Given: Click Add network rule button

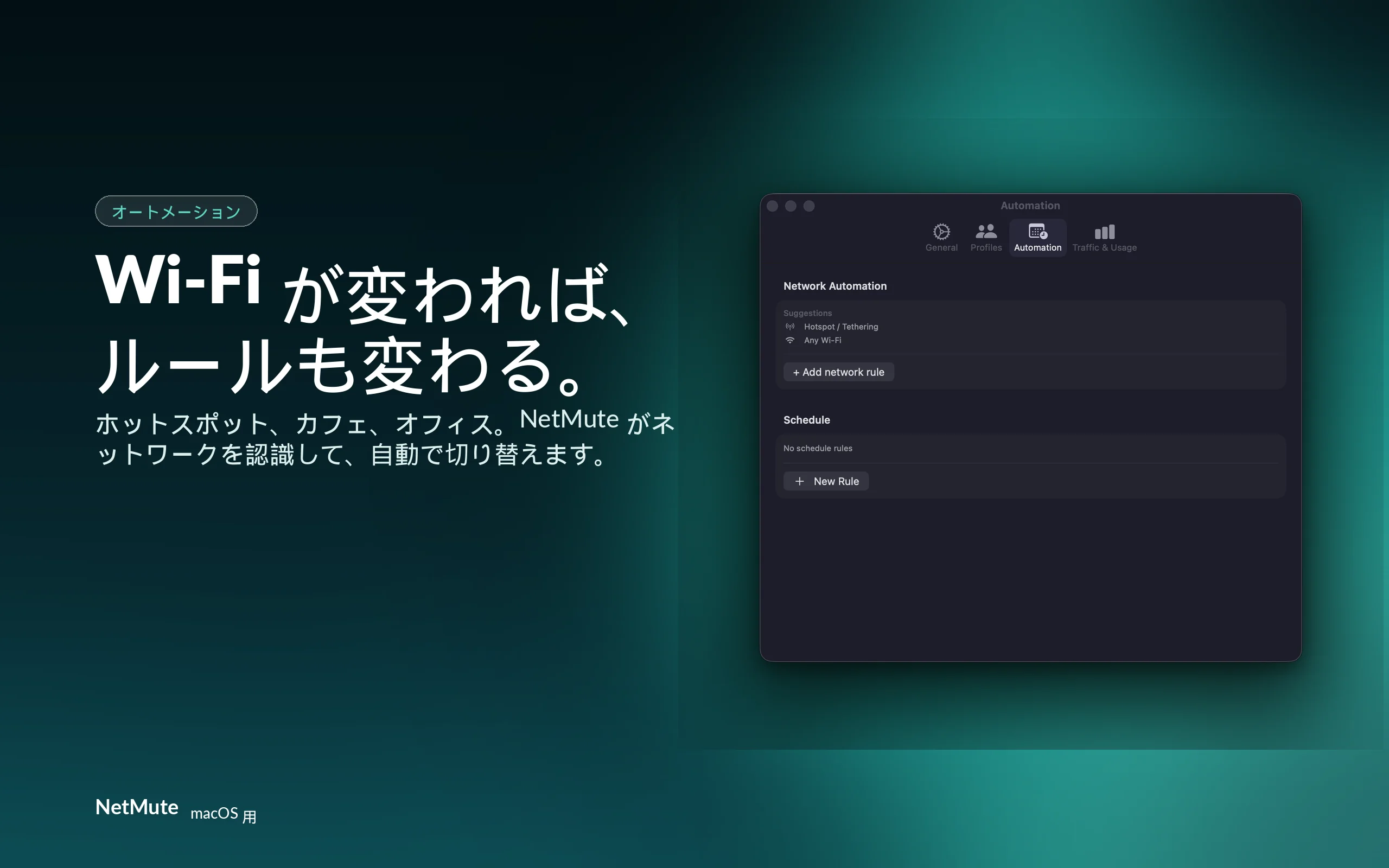Looking at the screenshot, I should pos(839,372).
